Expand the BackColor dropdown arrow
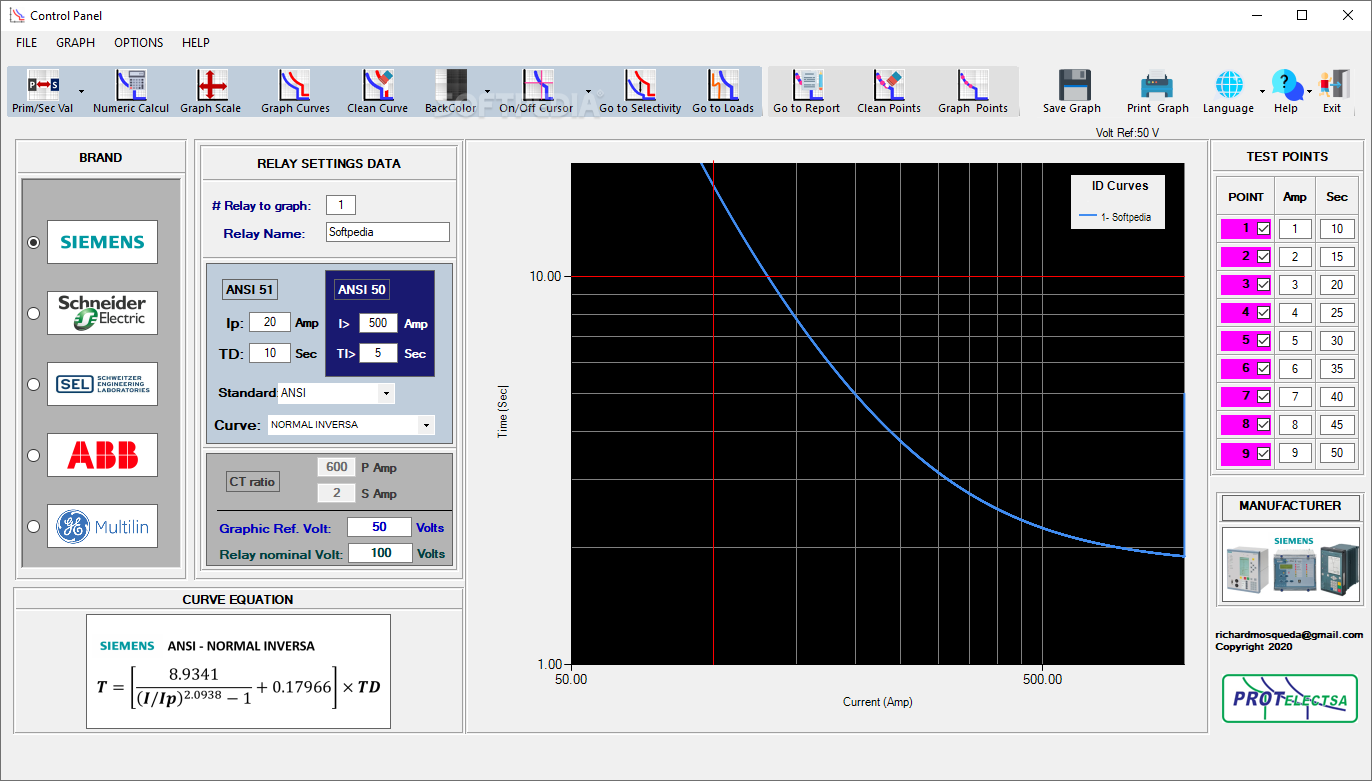 tap(487, 91)
